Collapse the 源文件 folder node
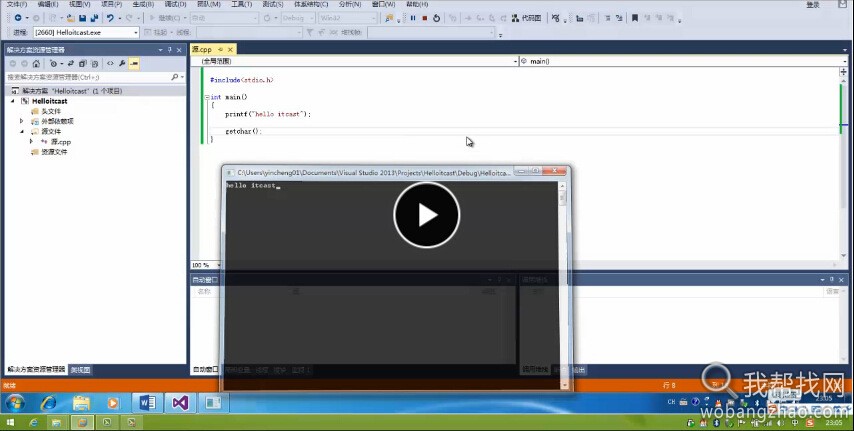The image size is (854, 431). click(x=22, y=131)
